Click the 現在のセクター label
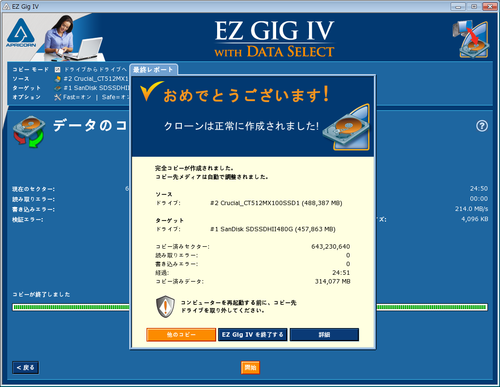Image resolution: width=500 pixels, height=387 pixels. pyautogui.click(x=34, y=189)
